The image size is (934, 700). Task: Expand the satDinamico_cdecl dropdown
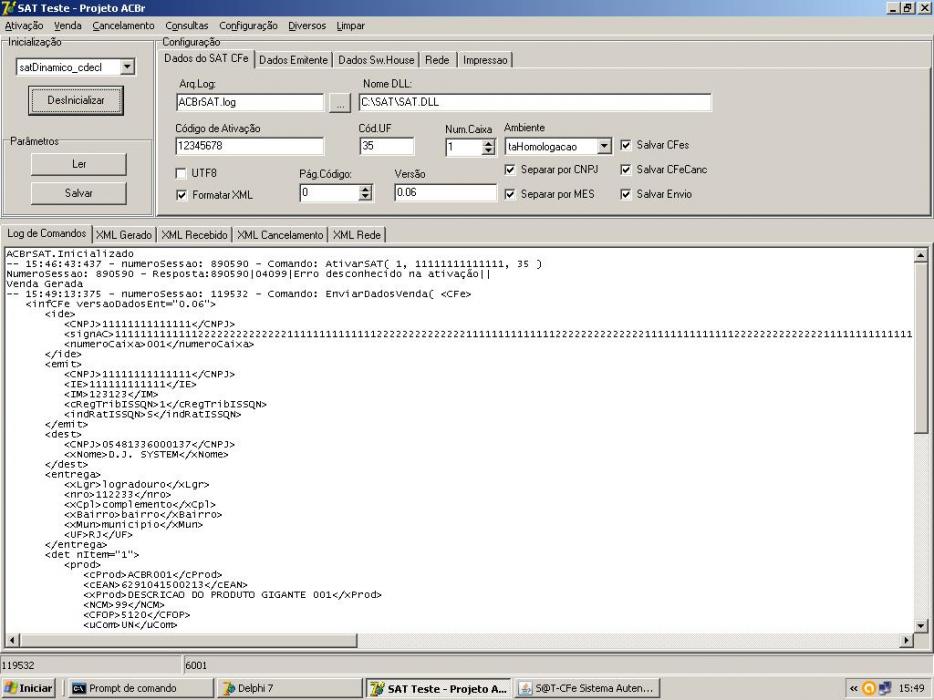pyautogui.click(x=127, y=67)
